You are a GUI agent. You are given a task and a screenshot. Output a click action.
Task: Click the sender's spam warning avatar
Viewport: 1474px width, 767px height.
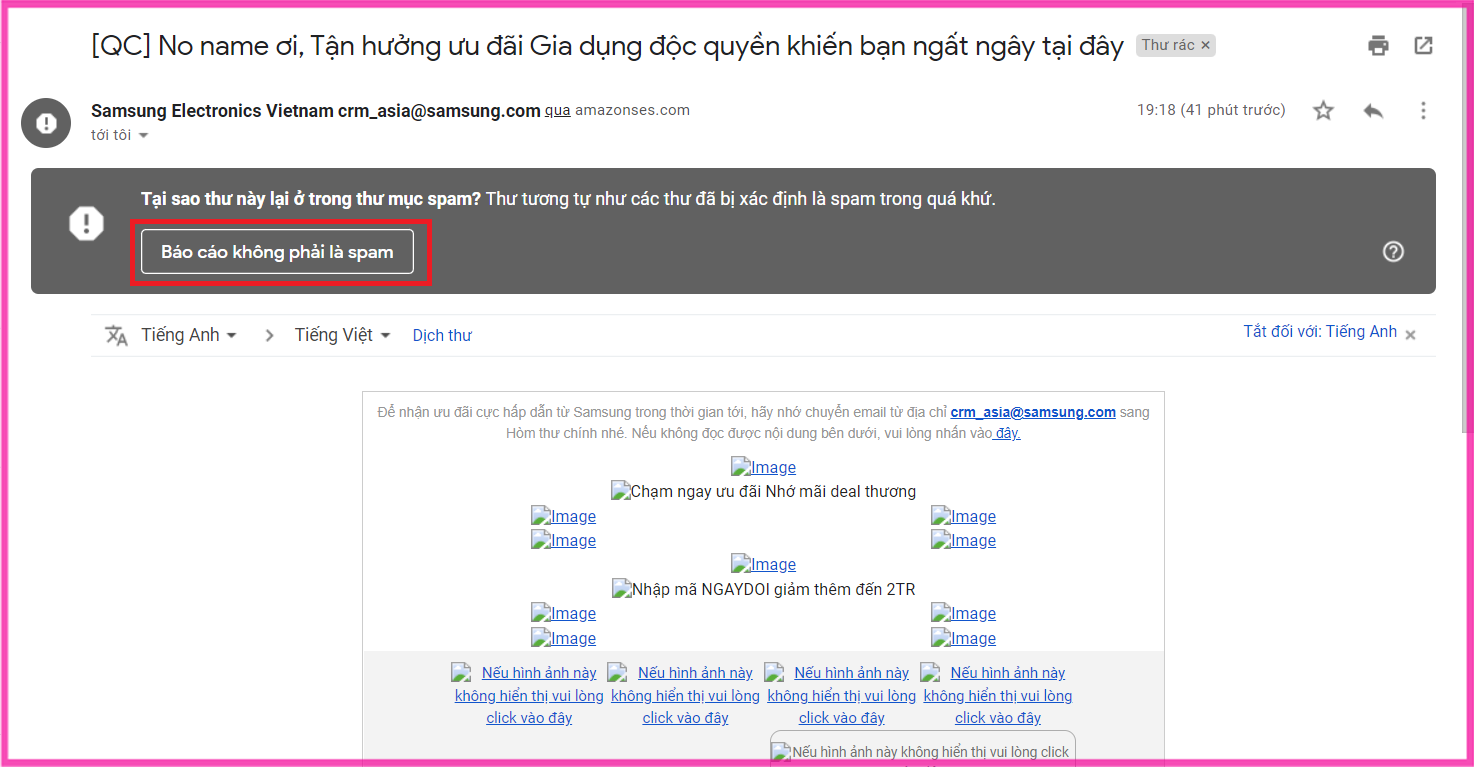(x=46, y=123)
